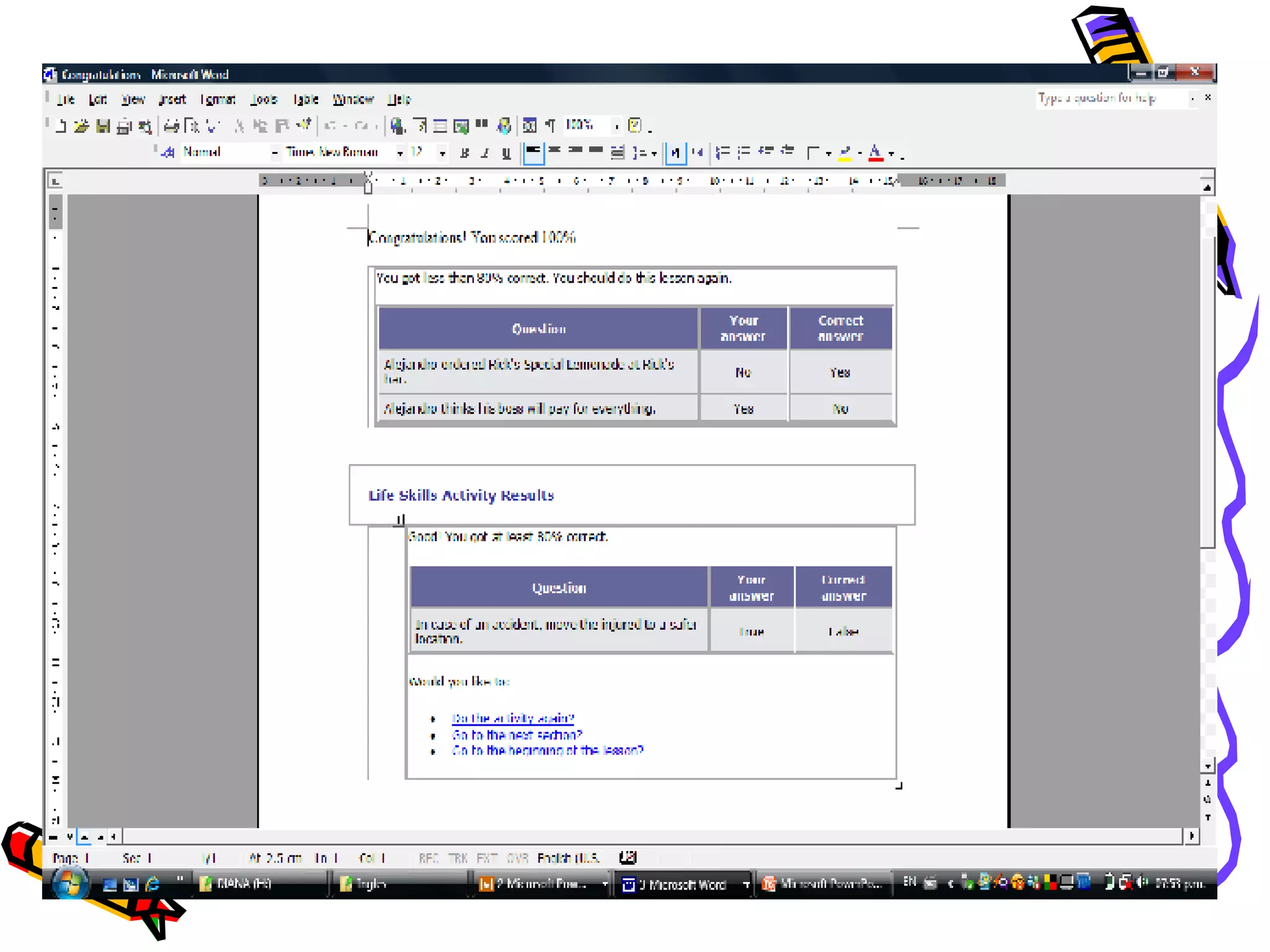Viewport: 1270px width, 952px height.
Task: Click the 'Do the activity again?' link
Action: (513, 718)
